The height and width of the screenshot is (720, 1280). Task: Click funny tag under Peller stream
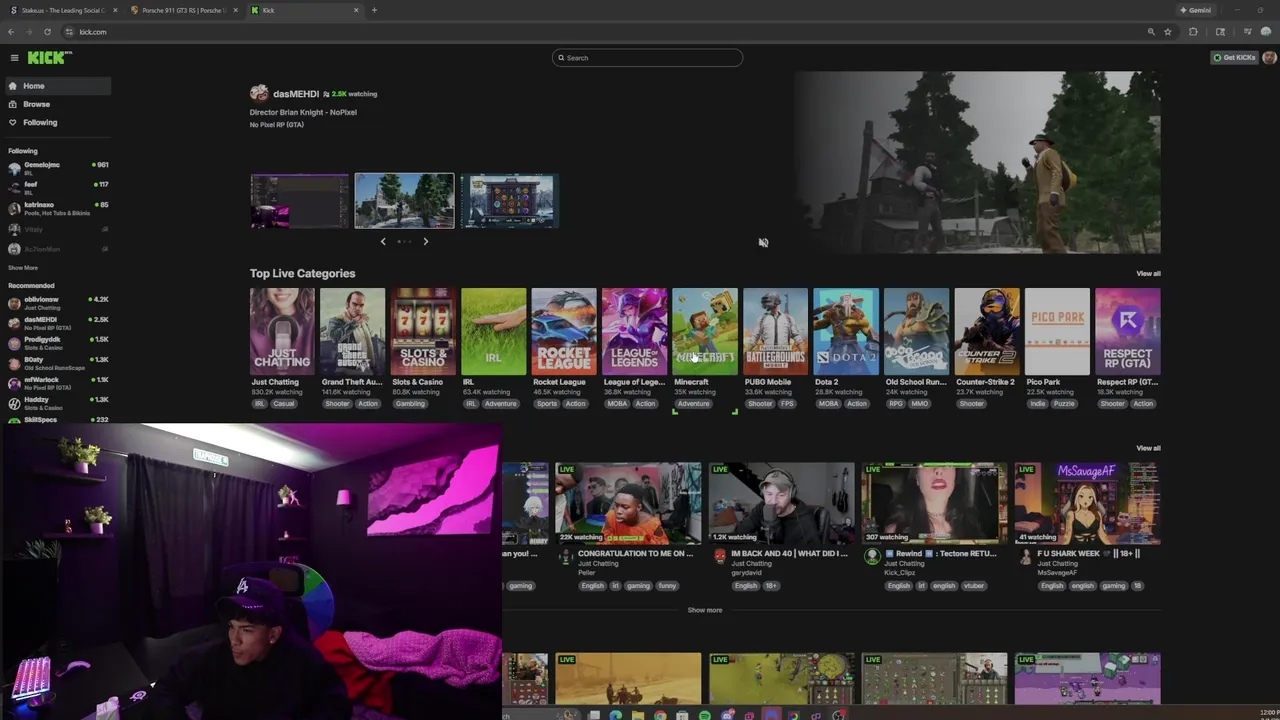[x=667, y=586]
